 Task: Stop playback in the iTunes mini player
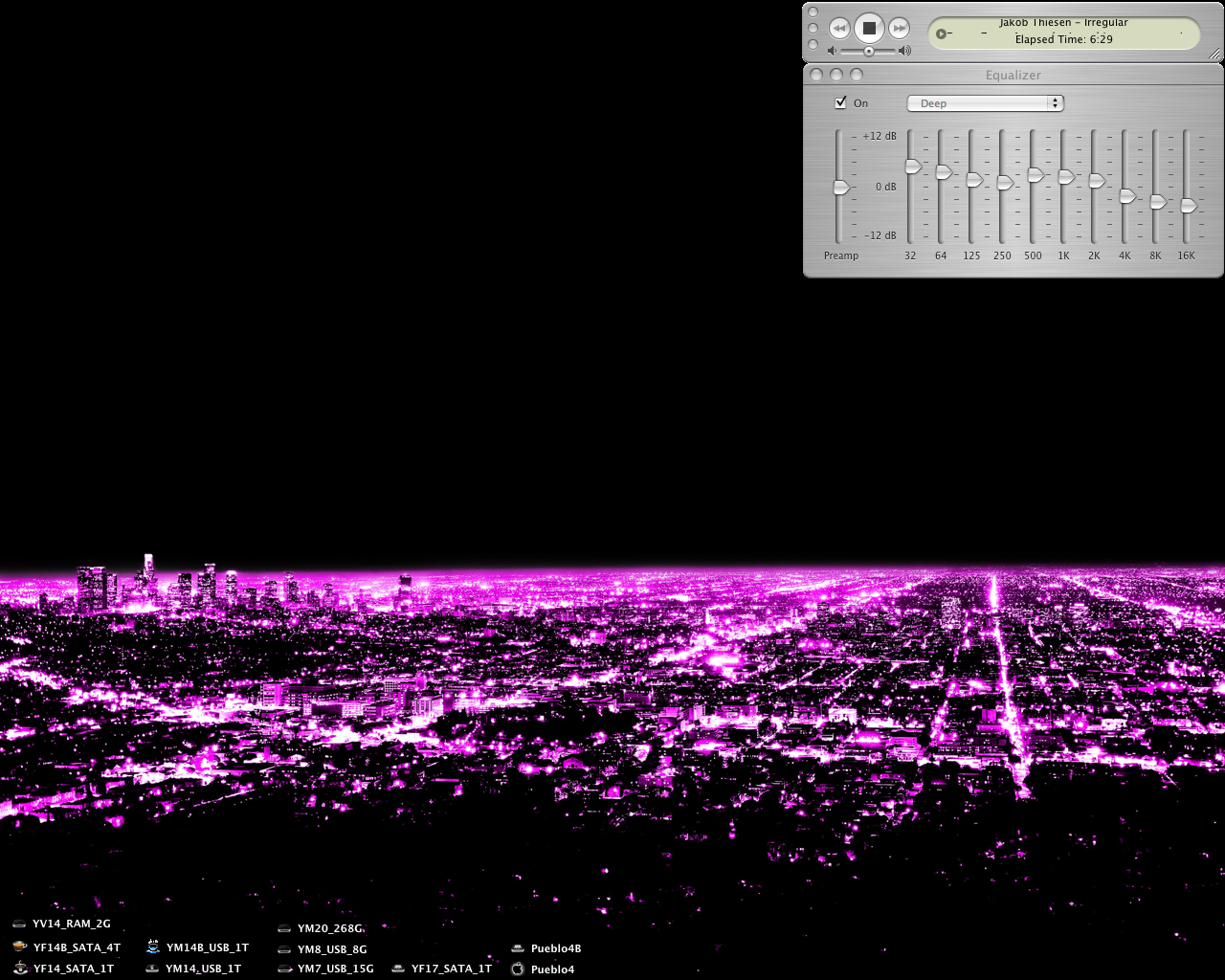pos(869,28)
